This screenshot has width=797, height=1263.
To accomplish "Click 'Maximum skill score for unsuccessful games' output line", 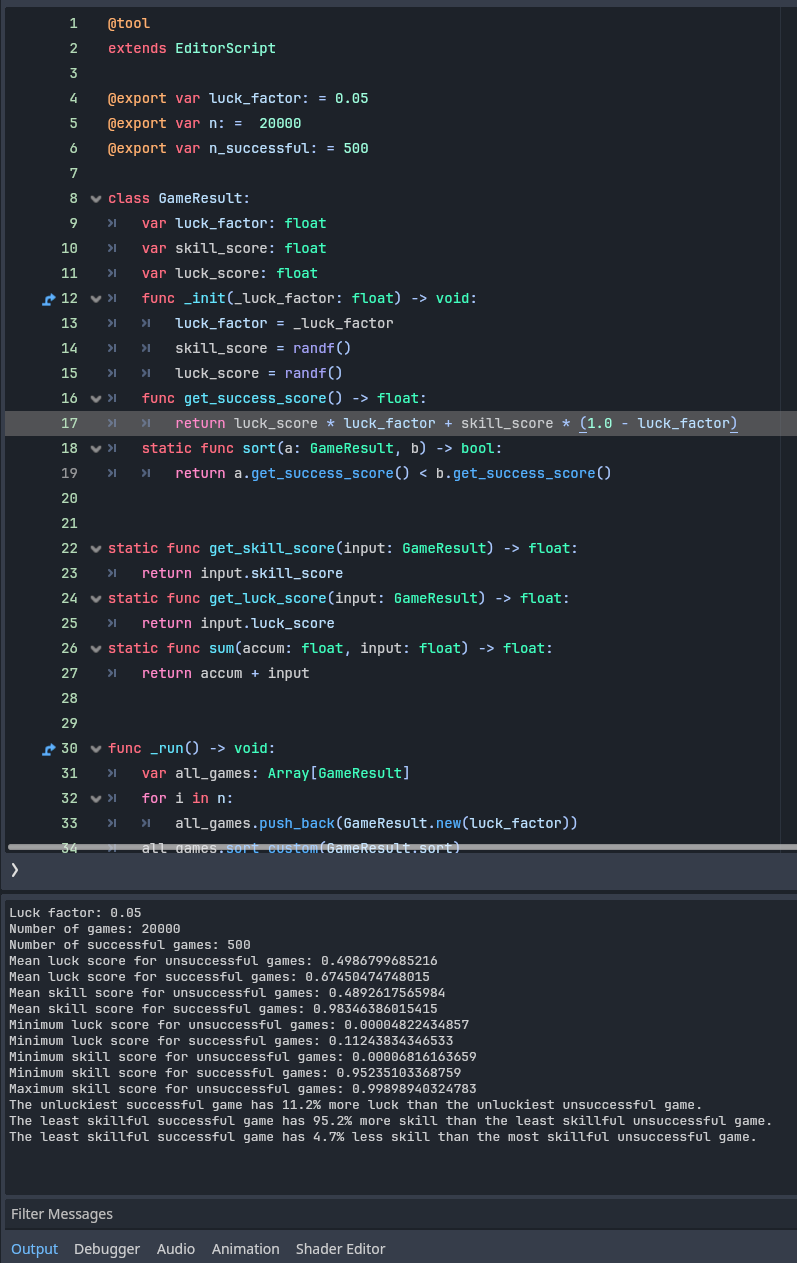I will pos(243,1088).
